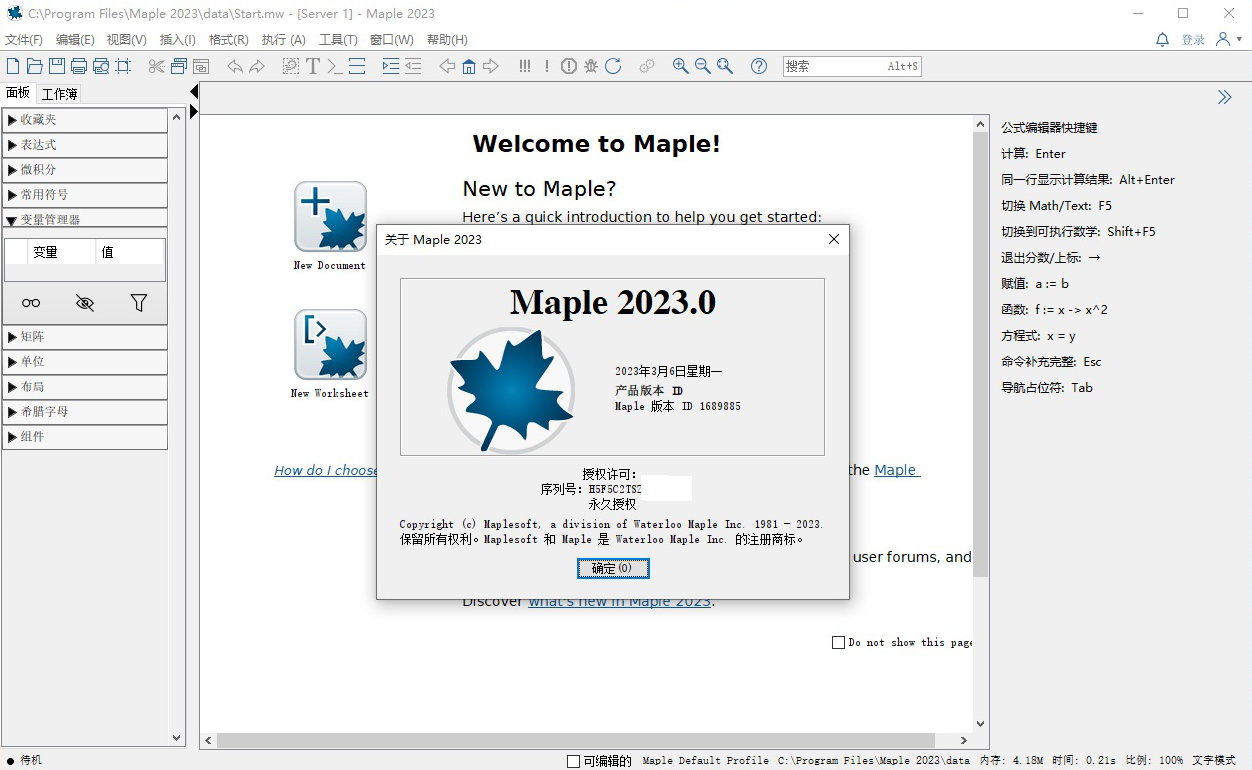Click the help question mark toolbar icon
This screenshot has height=770, width=1252.
(759, 66)
